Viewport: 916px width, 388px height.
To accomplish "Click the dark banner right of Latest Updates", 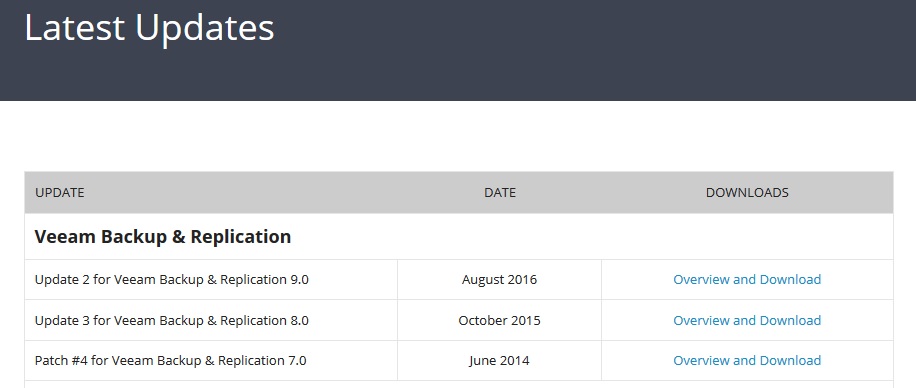I will (596, 50).
